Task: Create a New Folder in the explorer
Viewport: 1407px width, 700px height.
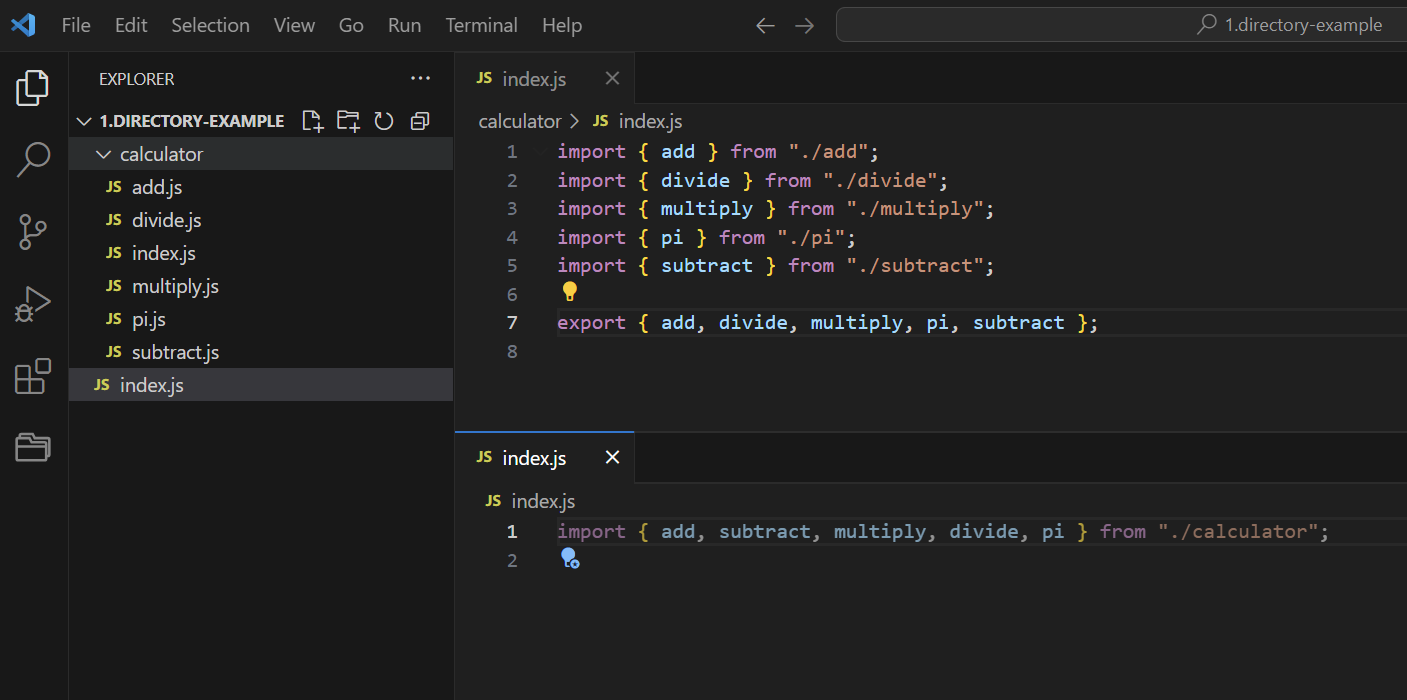Action: 348,121
